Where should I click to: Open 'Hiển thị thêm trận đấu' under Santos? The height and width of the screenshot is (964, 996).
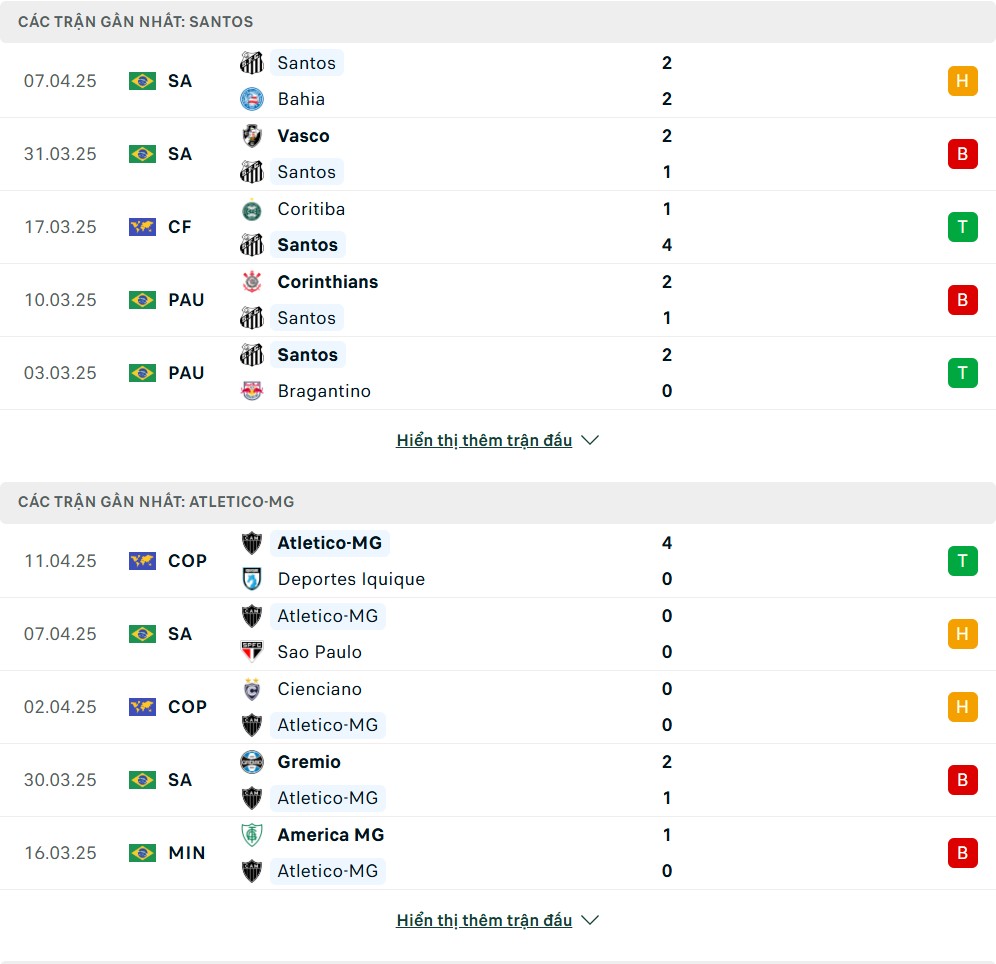click(484, 440)
